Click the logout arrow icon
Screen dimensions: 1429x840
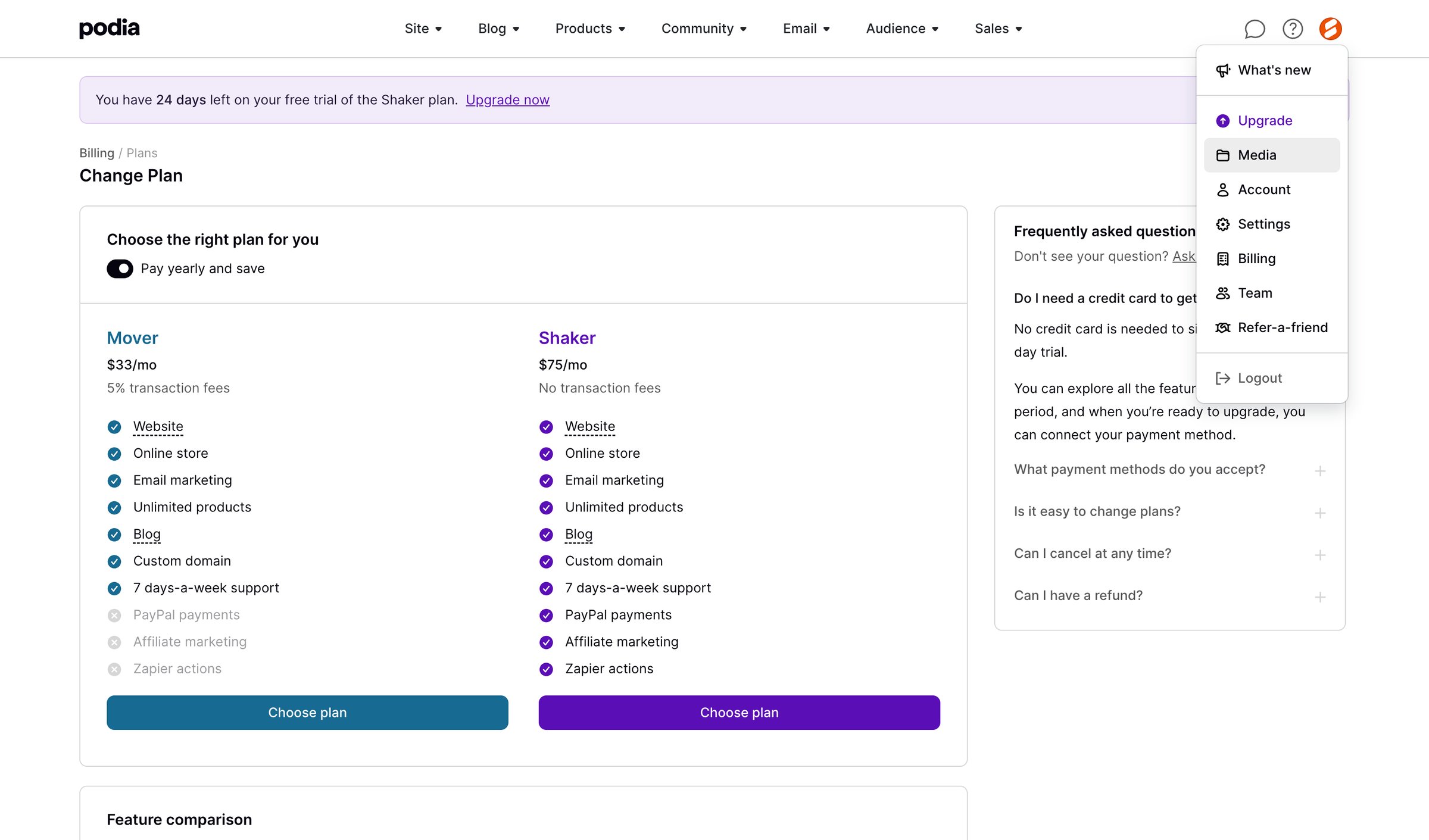click(x=1223, y=379)
